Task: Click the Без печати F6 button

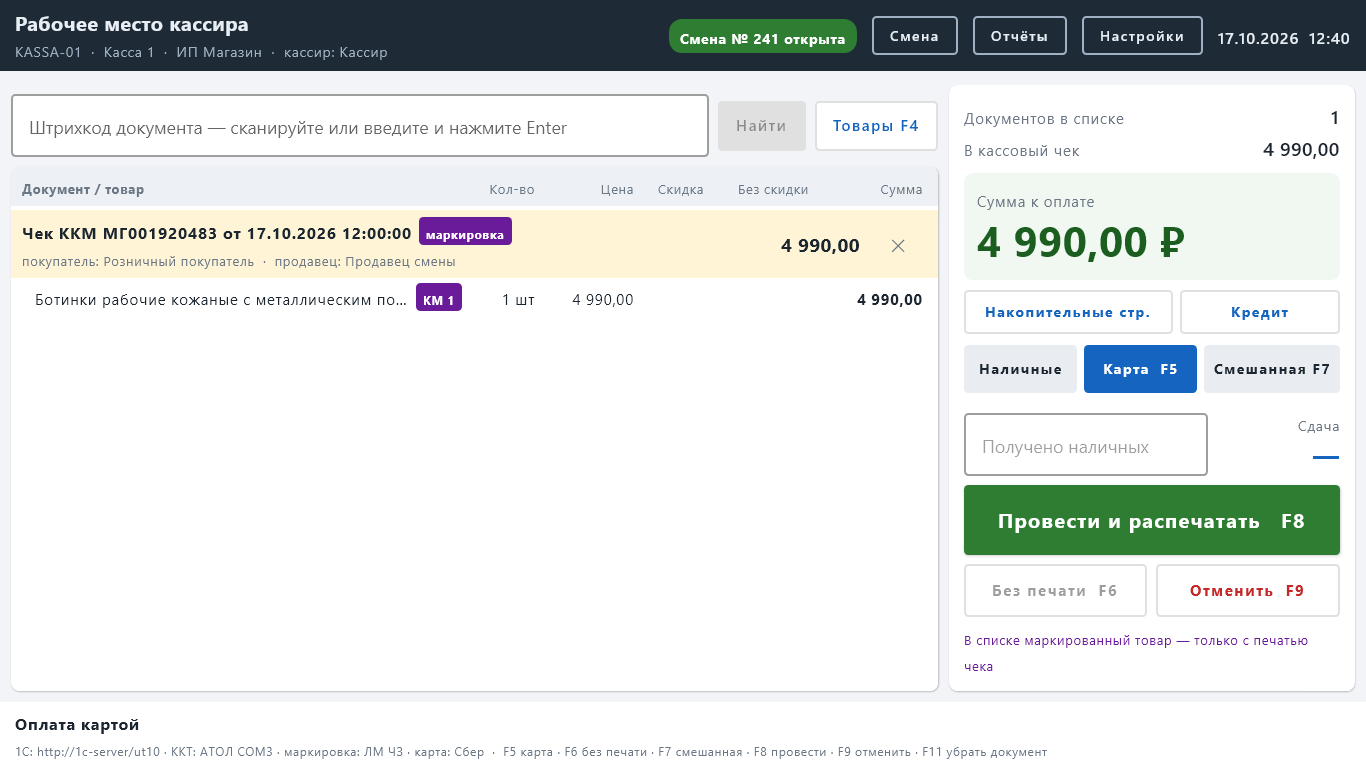Action: point(1055,591)
